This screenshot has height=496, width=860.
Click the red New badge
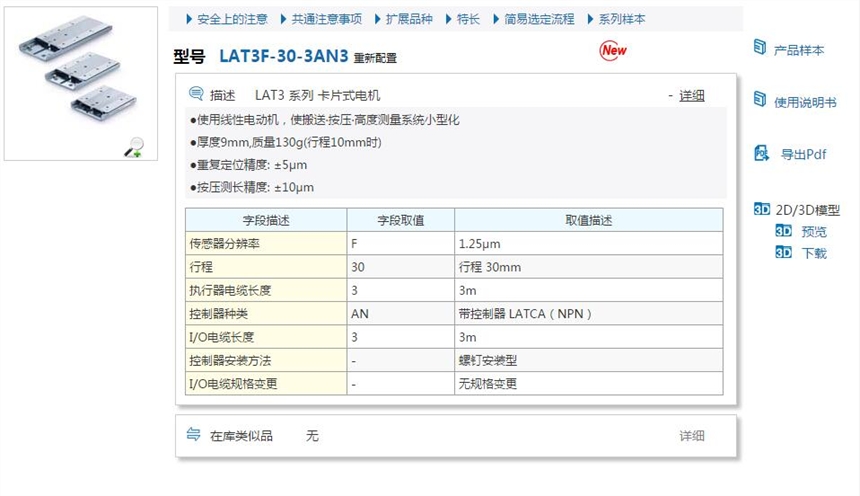[x=613, y=50]
